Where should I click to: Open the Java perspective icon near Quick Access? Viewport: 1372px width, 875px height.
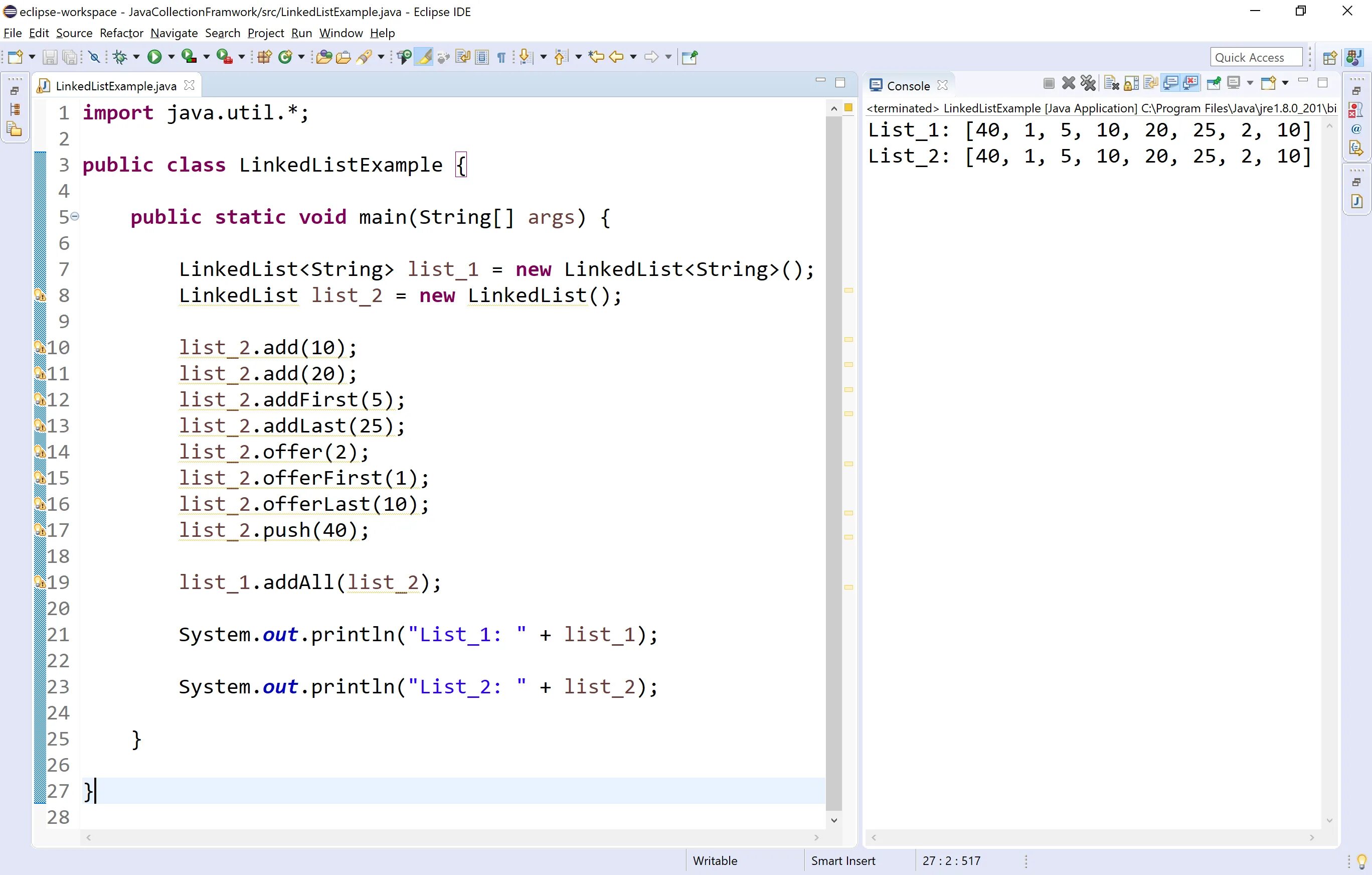tap(1354, 56)
